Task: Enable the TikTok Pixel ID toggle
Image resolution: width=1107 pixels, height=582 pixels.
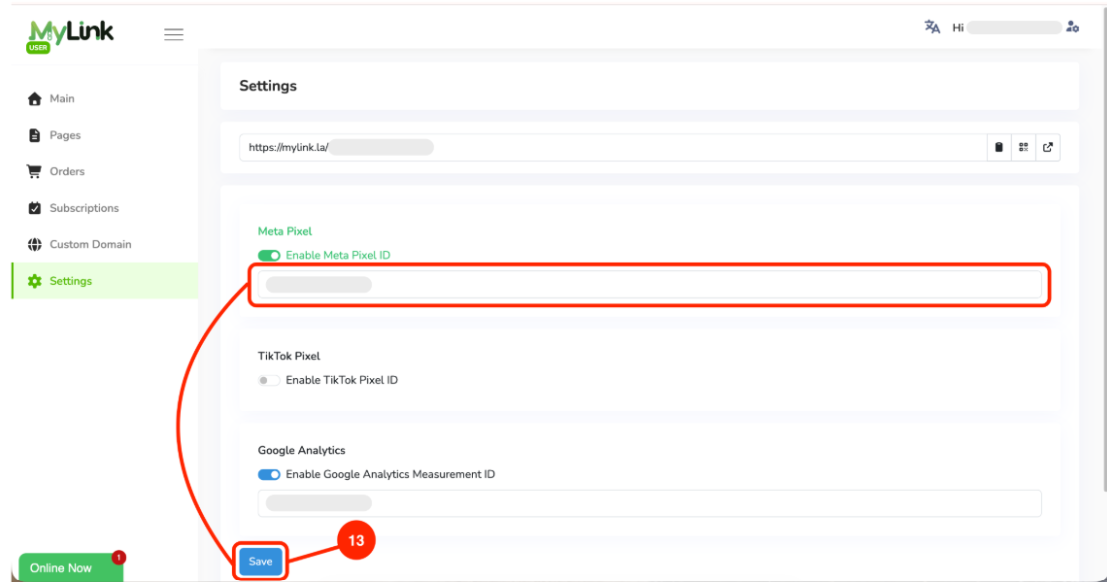Action: [269, 380]
